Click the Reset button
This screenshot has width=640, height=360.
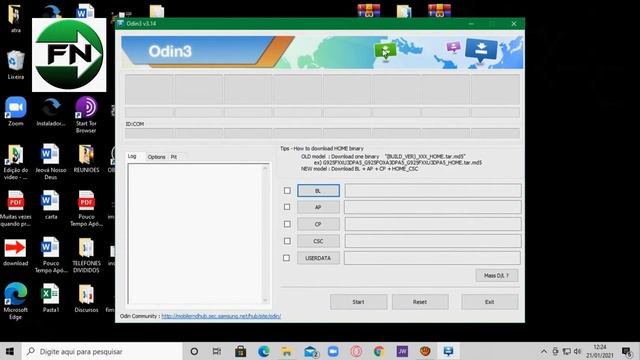coord(420,302)
